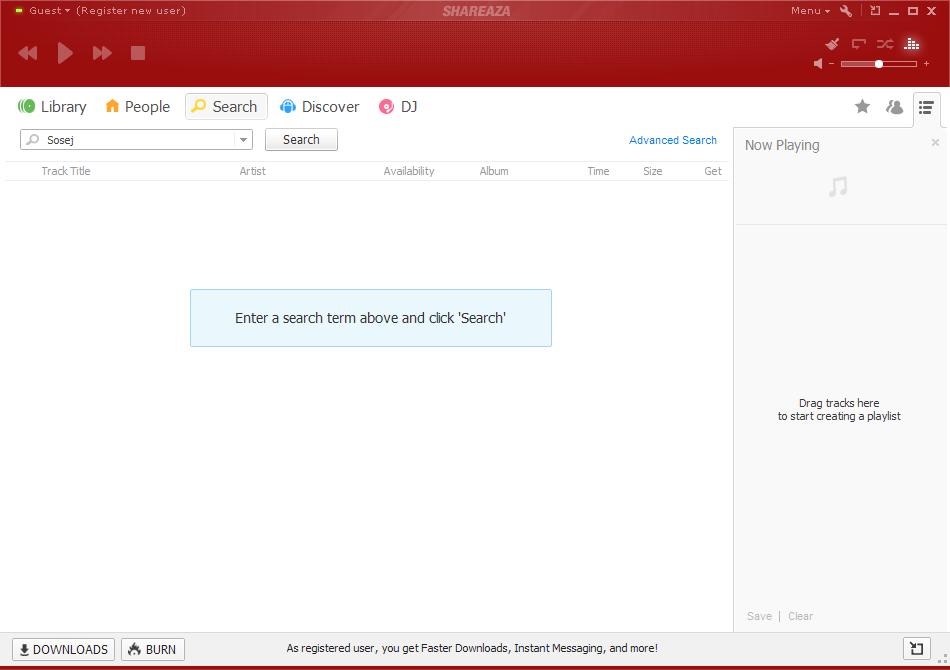This screenshot has width=950, height=670.
Task: Stop playback with the Stop button
Action: (x=138, y=53)
